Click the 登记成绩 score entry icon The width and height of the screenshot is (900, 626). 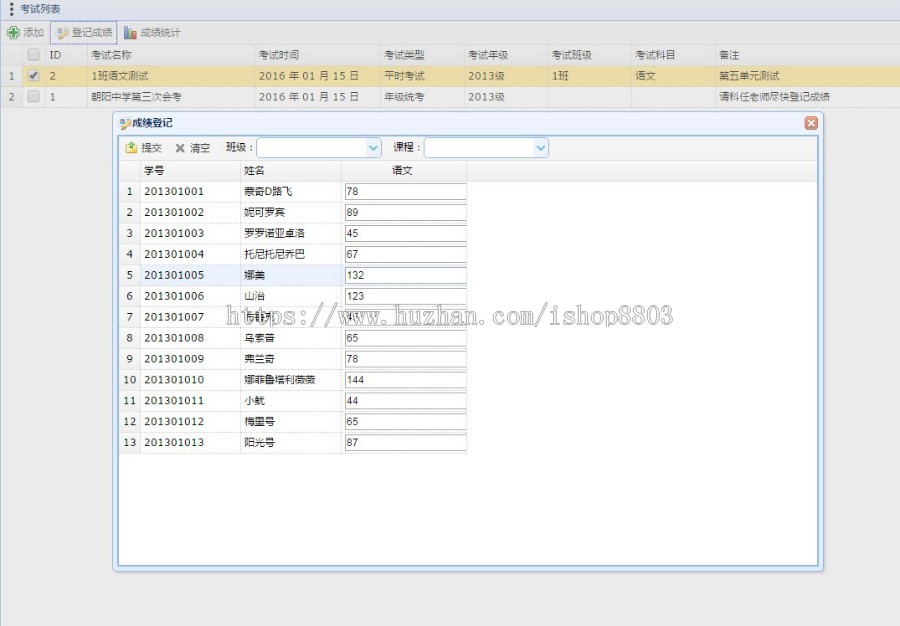tap(60, 31)
